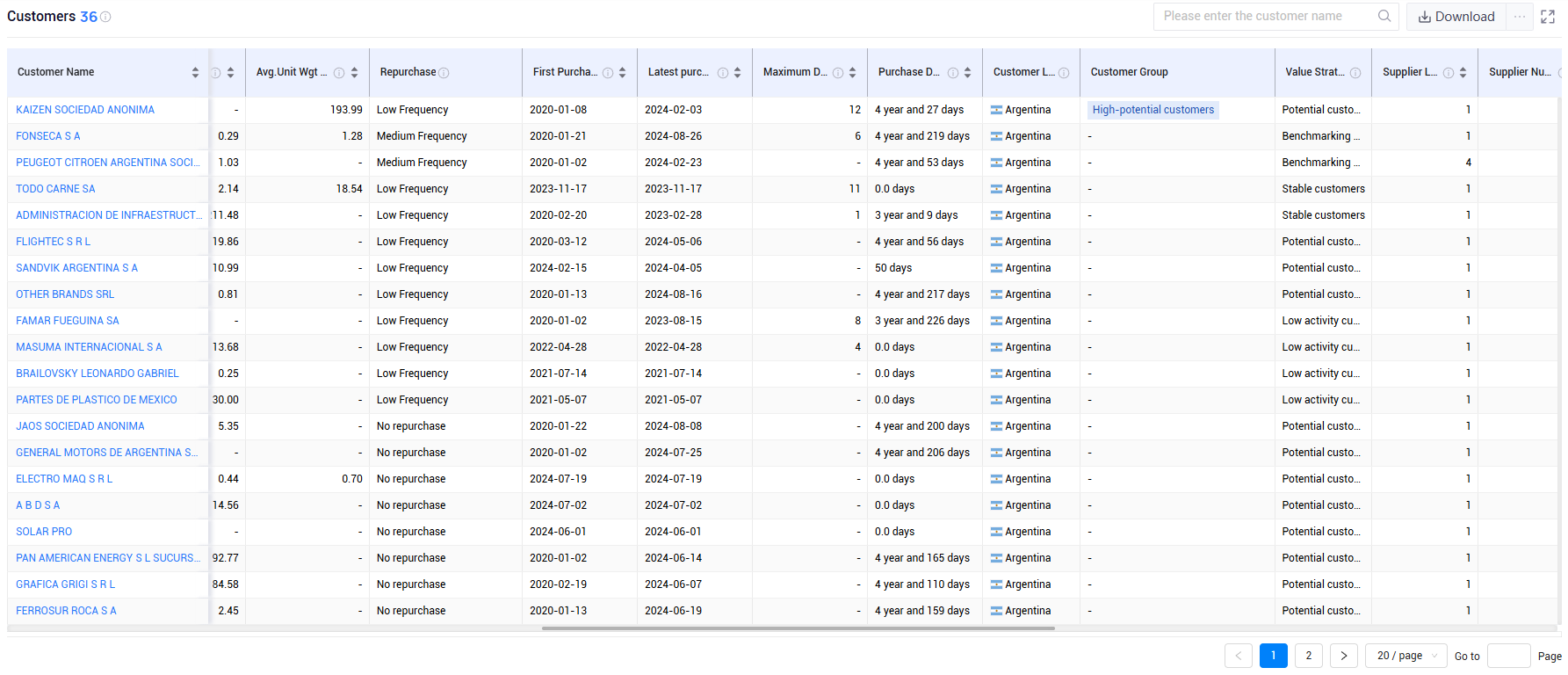Viewport: 1568px width, 675px height.
Task: Open the 20 / page size dropdown
Action: pos(1405,656)
